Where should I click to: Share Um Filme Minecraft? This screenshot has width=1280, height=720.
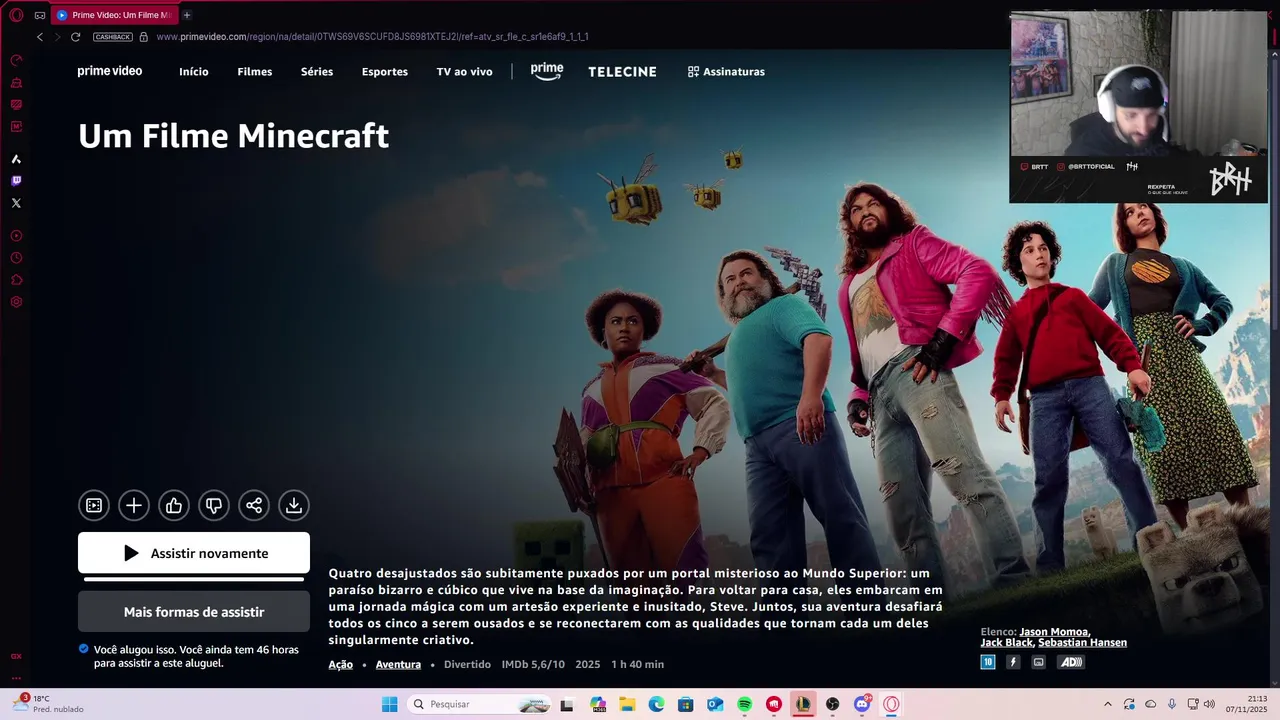[x=254, y=505]
